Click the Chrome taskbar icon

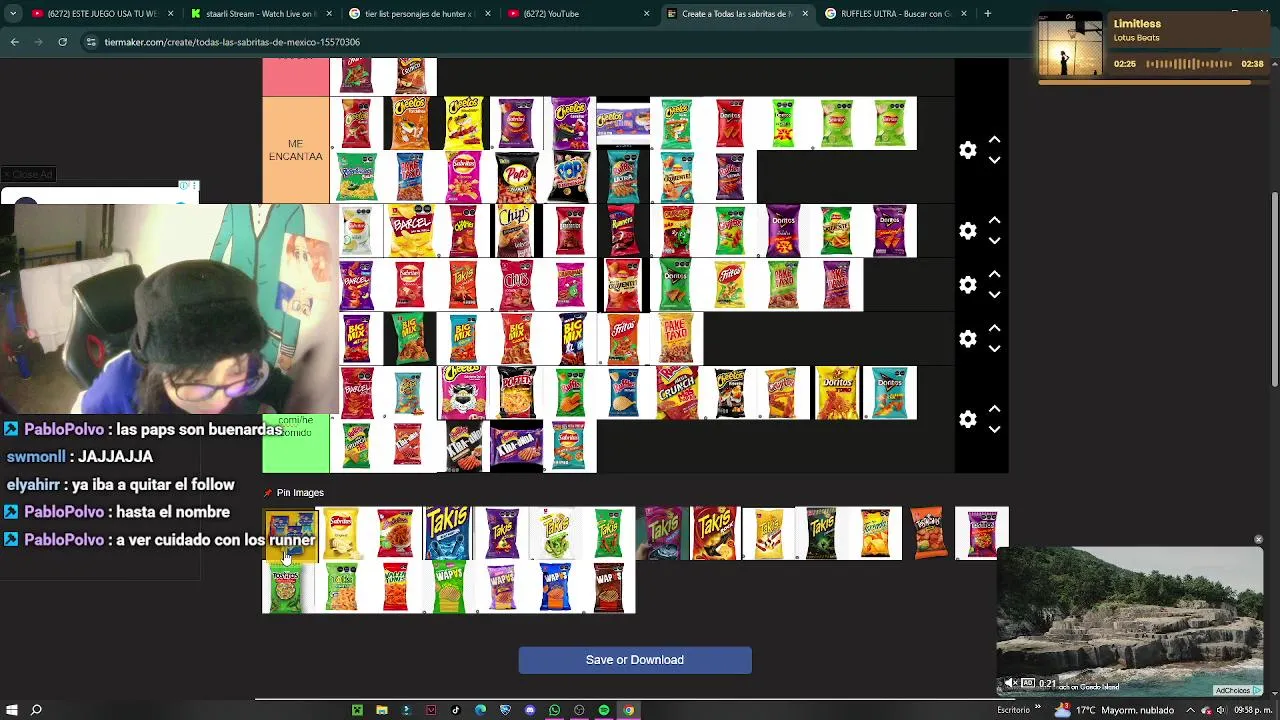628,710
